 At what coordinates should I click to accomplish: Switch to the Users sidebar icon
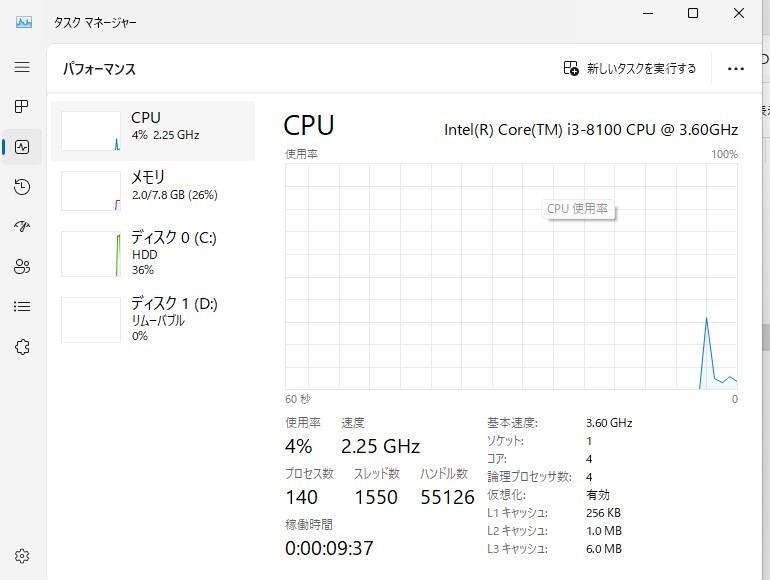(x=22, y=267)
